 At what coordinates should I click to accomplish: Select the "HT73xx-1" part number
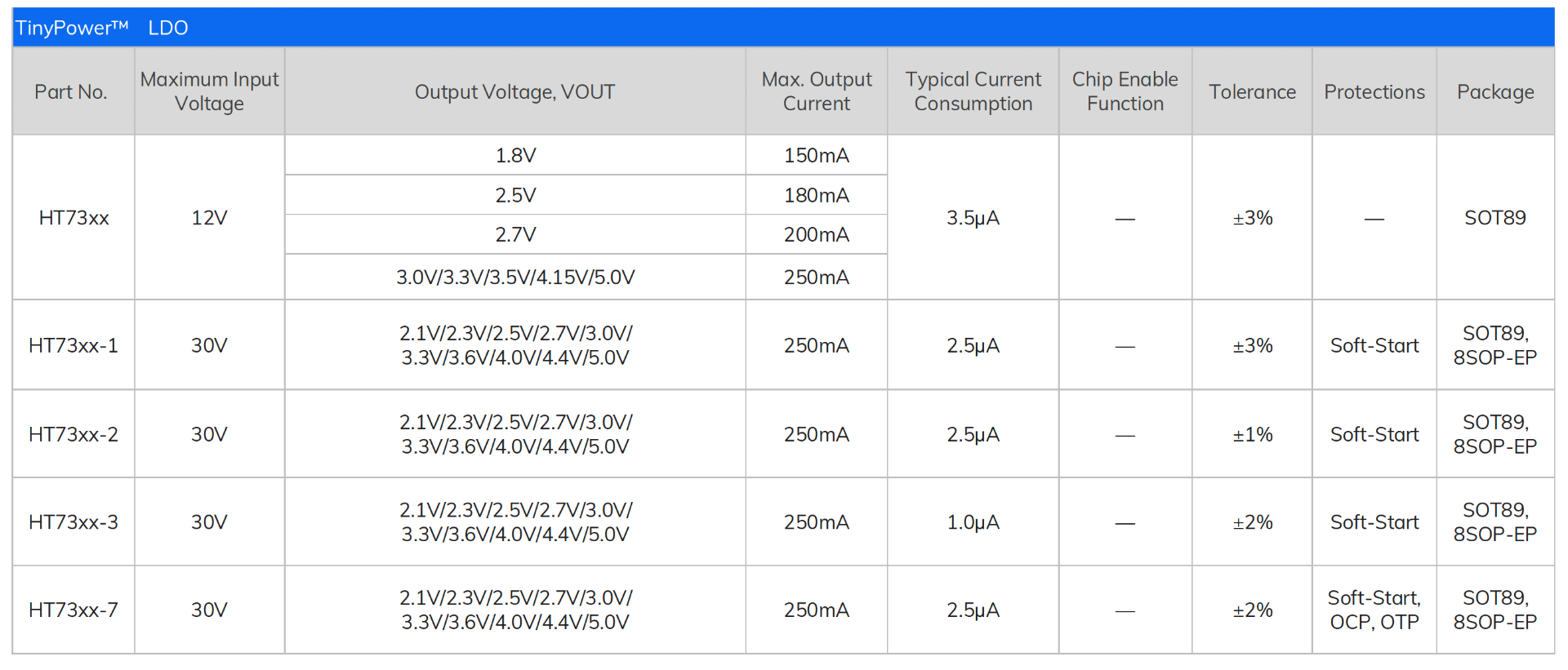point(73,345)
